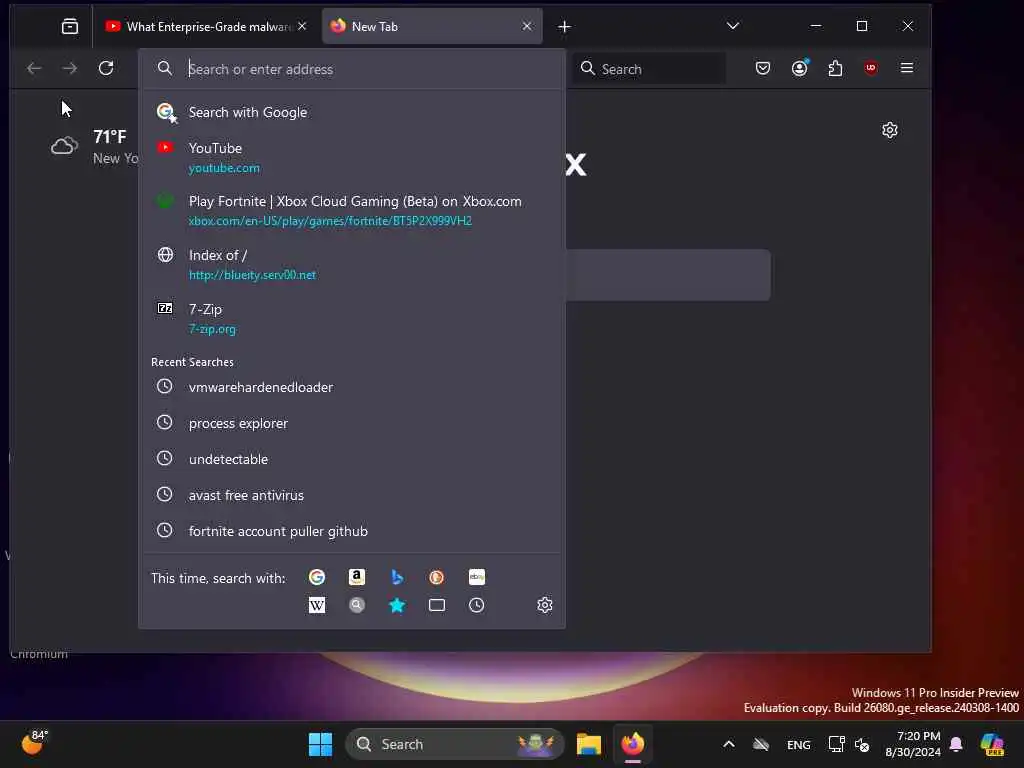Go forward with the forward arrow
The image size is (1024, 768).
coord(69,68)
